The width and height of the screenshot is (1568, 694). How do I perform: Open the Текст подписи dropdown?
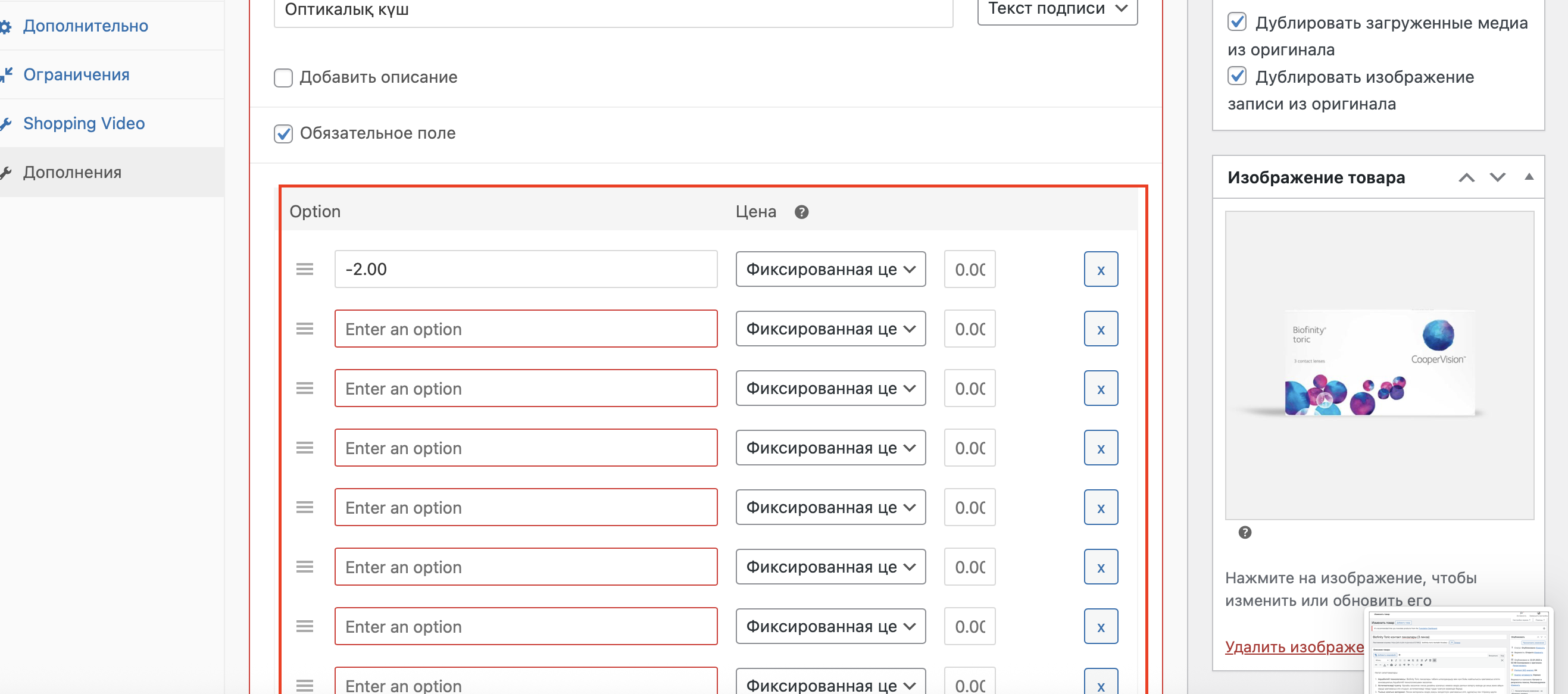tap(1057, 9)
